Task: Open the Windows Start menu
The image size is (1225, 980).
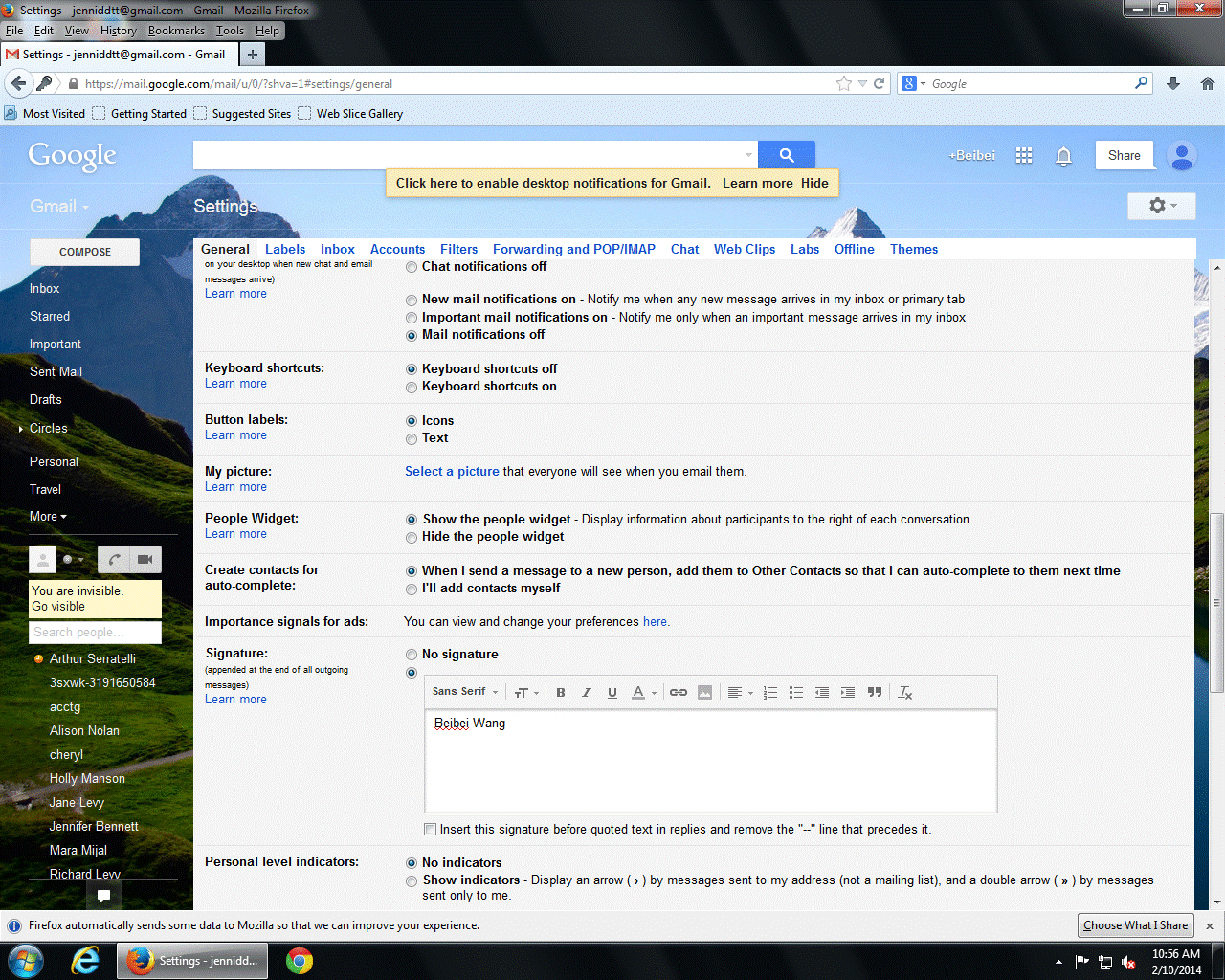Action: (x=26, y=961)
